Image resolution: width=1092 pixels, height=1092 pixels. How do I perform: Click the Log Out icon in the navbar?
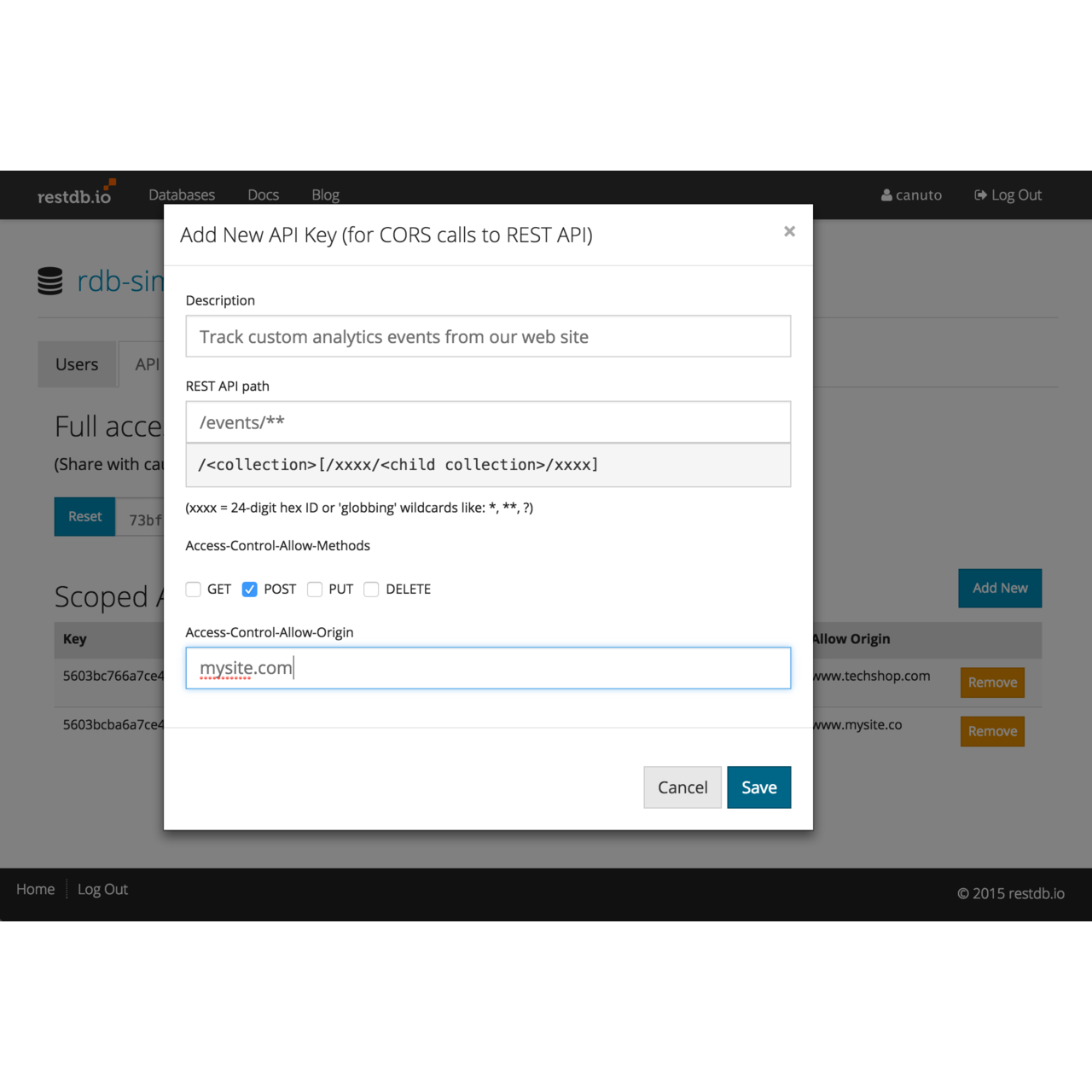[979, 195]
